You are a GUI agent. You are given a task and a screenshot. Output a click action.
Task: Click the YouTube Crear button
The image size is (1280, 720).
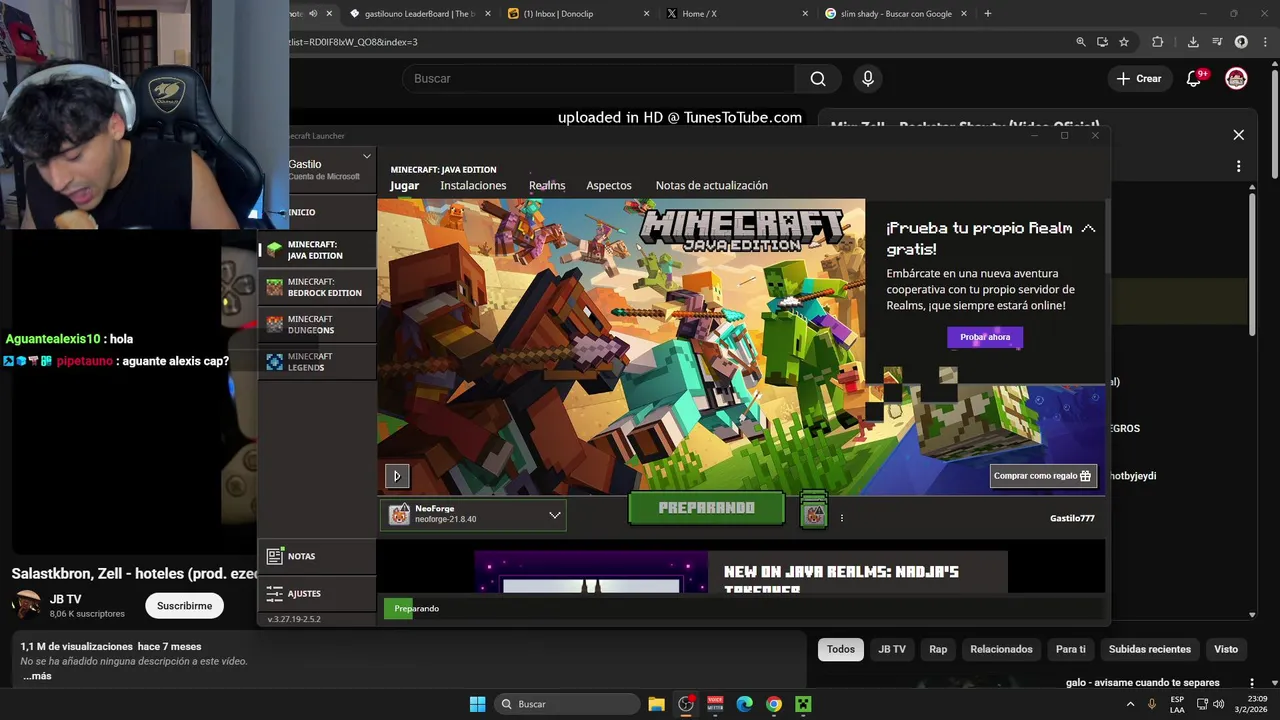(1139, 79)
